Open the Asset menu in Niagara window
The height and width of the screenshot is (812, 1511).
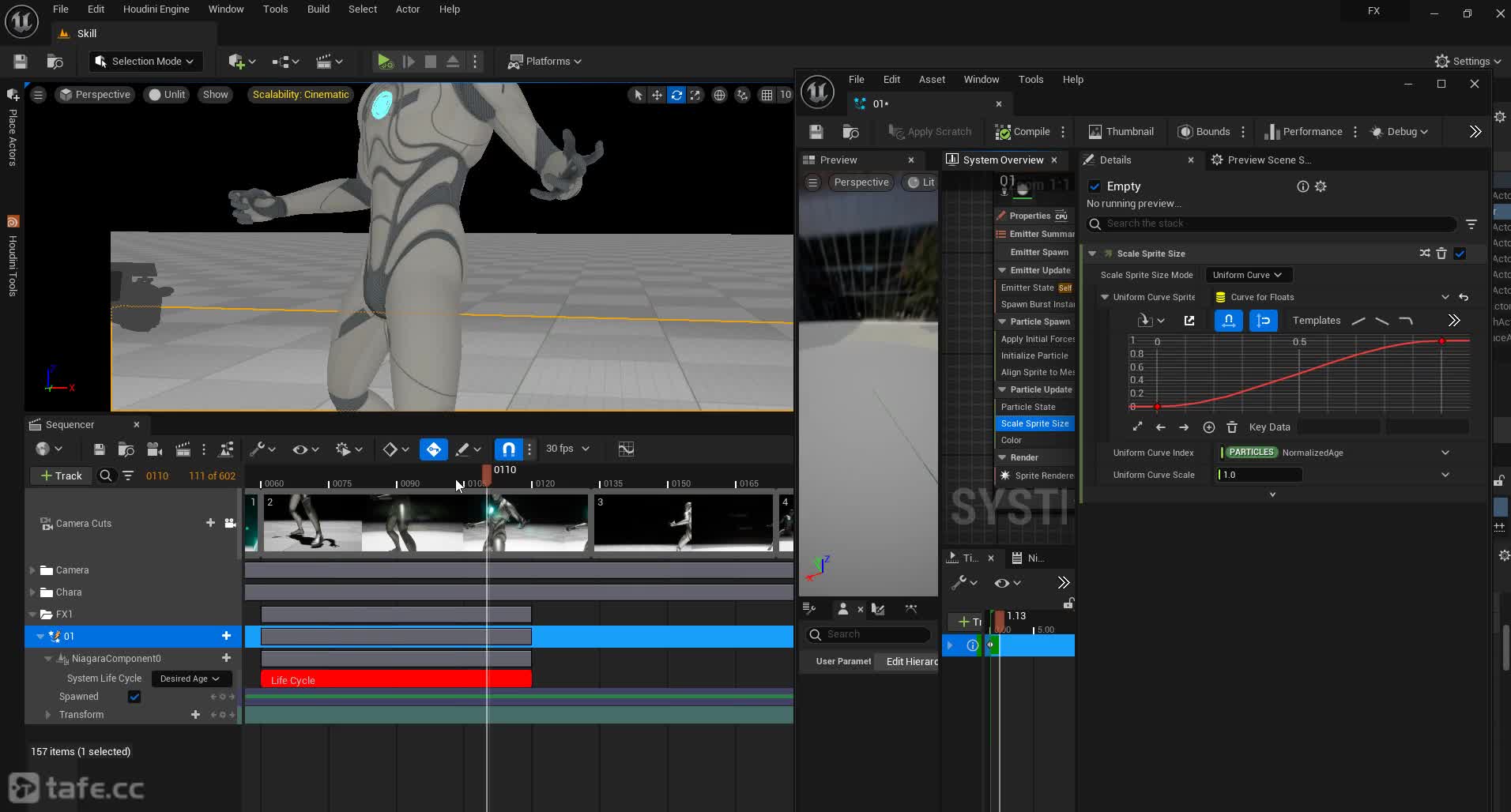[x=932, y=80]
